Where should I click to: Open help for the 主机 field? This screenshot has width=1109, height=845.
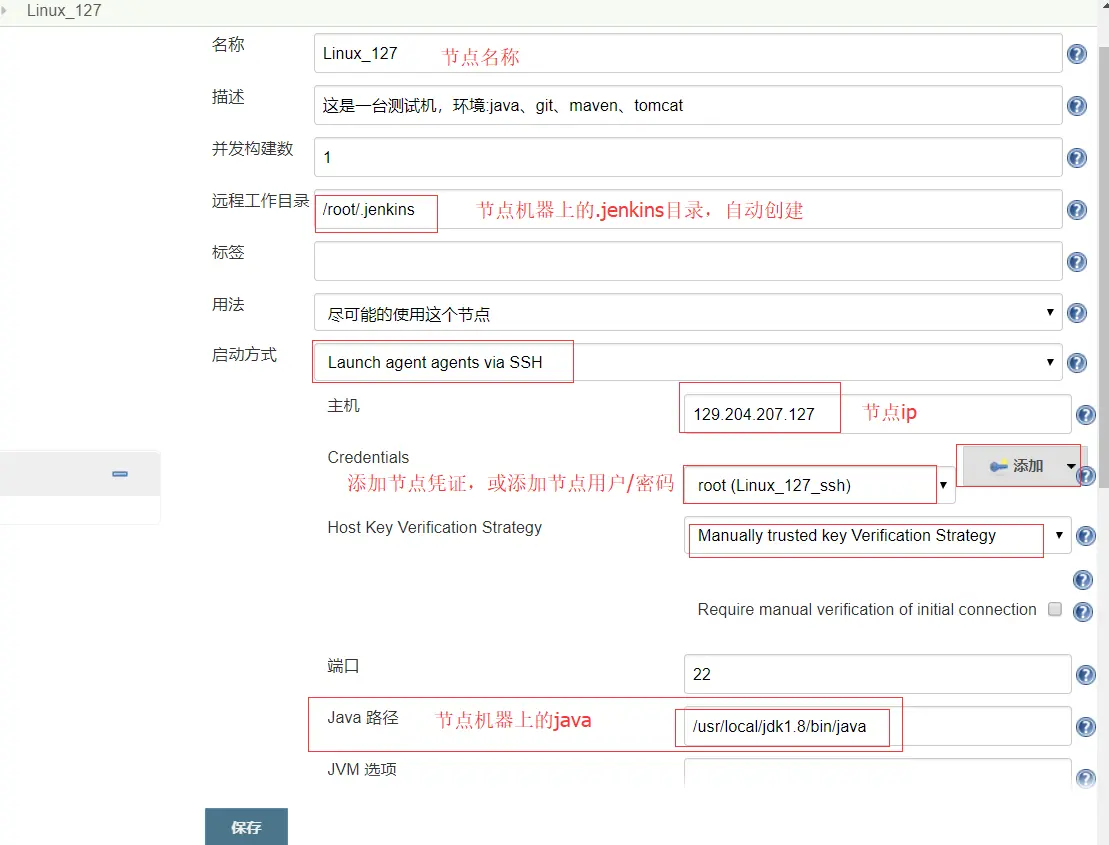1086,415
